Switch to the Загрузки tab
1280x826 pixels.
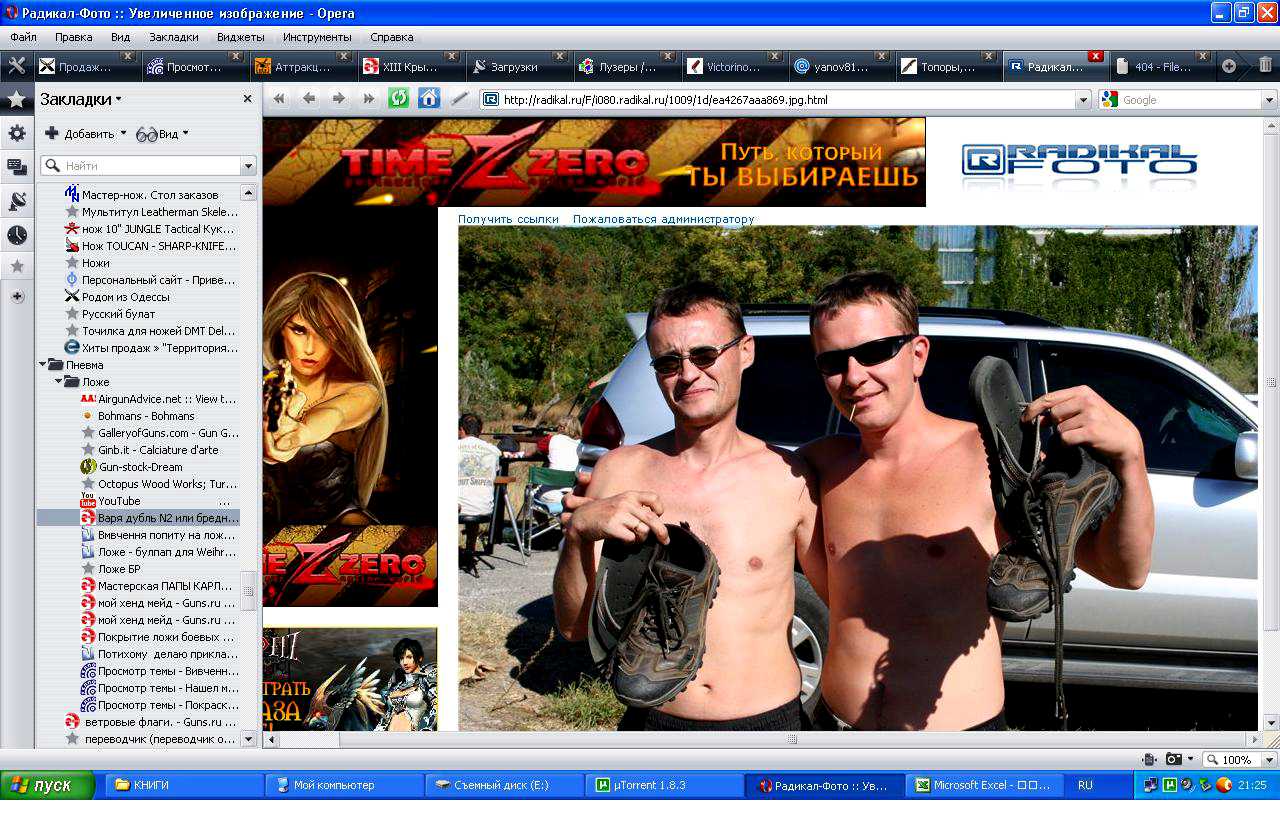(514, 67)
